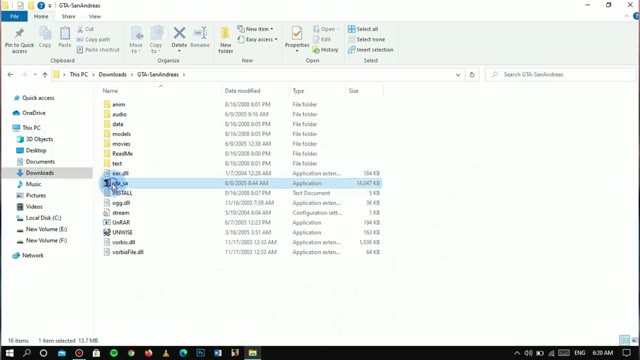Viewport: 640px width, 360px height.
Task: Select Network in navigation pane
Action: (x=28, y=256)
